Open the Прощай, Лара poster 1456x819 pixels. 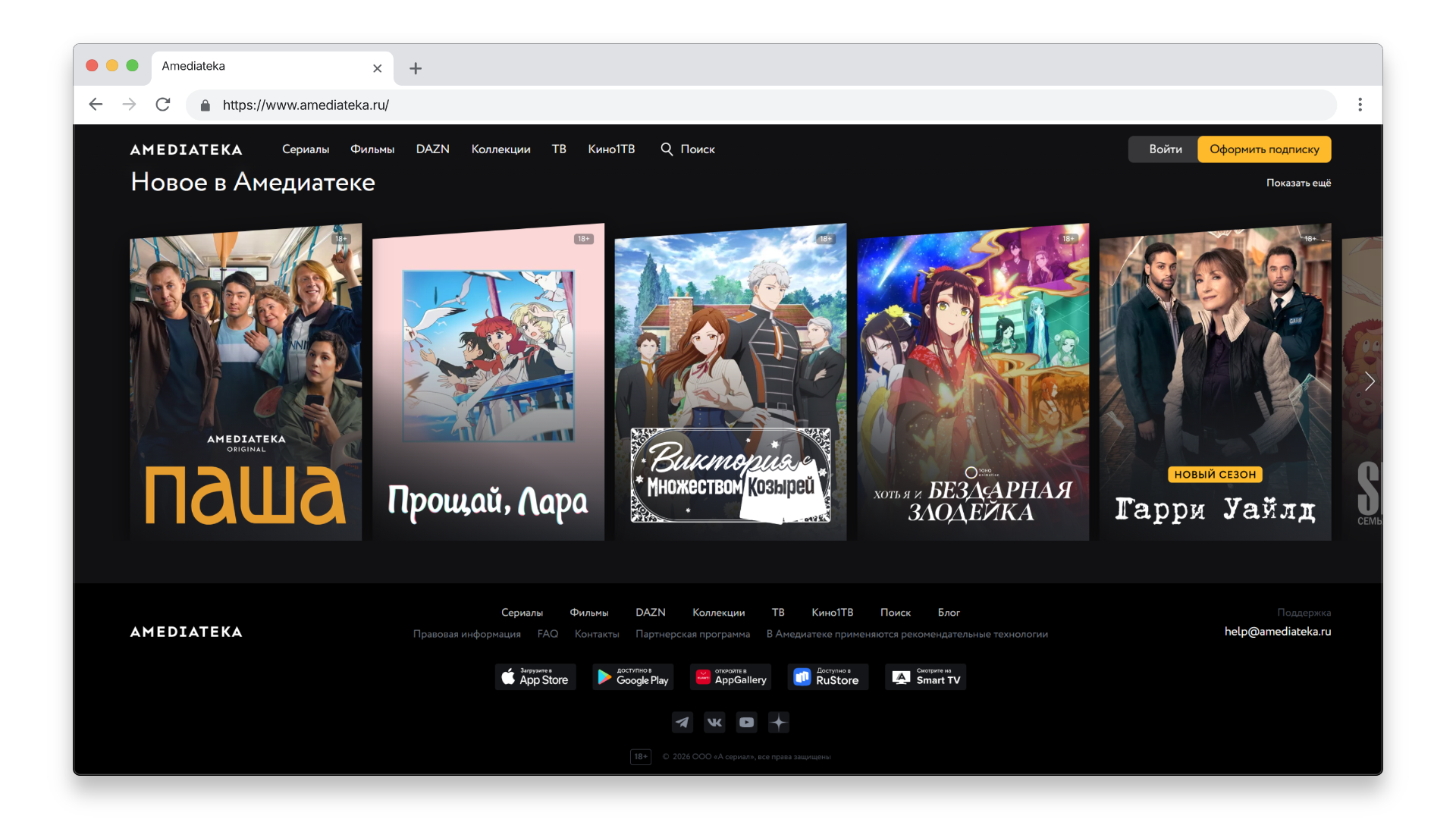488,381
